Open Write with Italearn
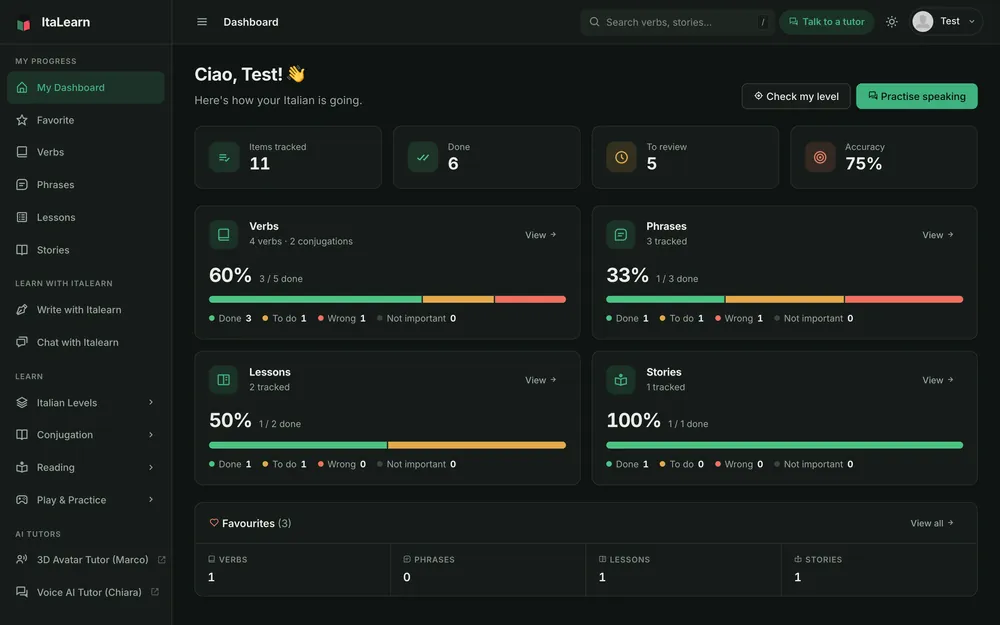The image size is (1000, 625). pos(85,309)
